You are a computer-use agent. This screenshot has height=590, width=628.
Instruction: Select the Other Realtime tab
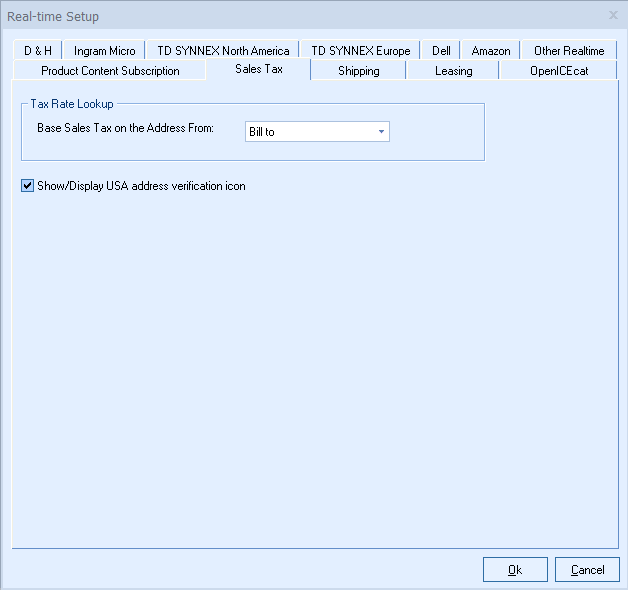568,51
